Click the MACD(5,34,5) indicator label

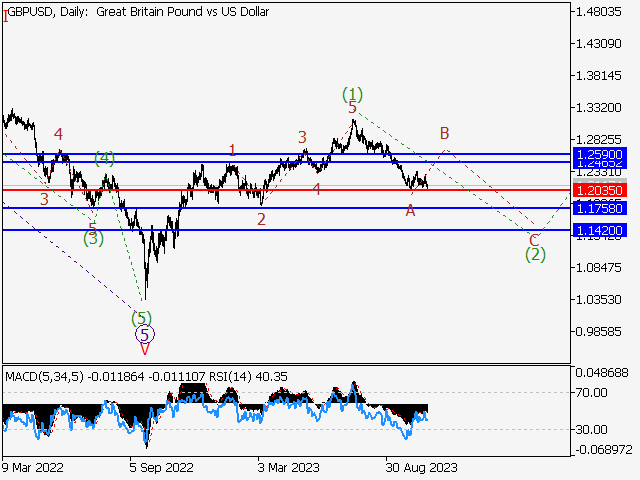pyautogui.click(x=44, y=376)
